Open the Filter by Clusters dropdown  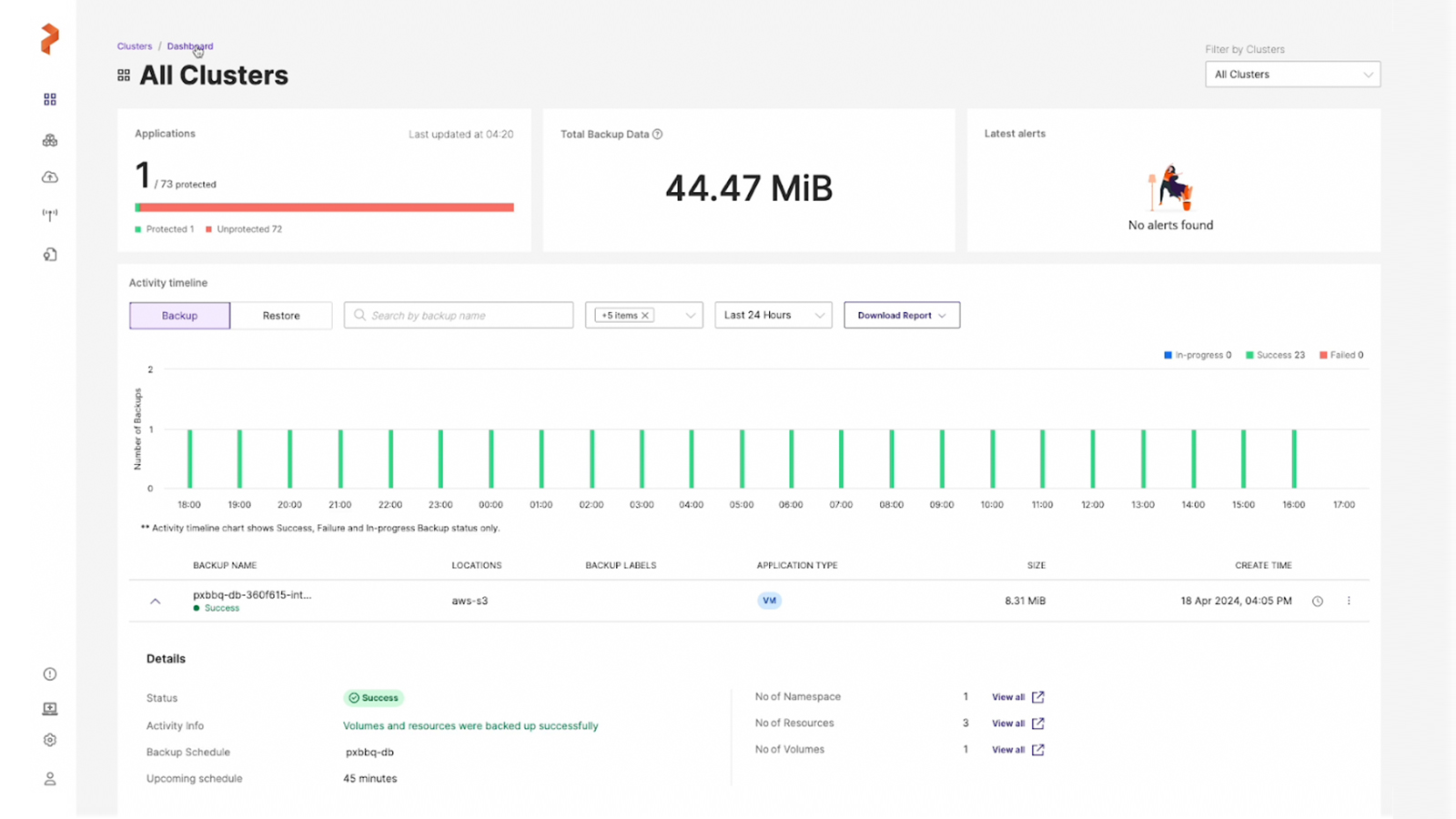(x=1292, y=75)
